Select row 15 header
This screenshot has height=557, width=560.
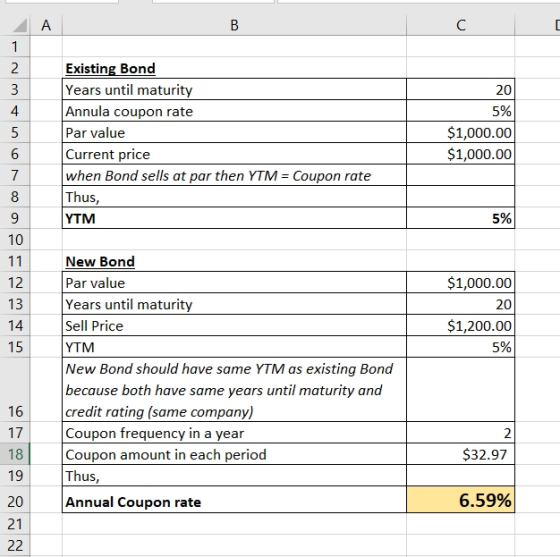pos(15,347)
